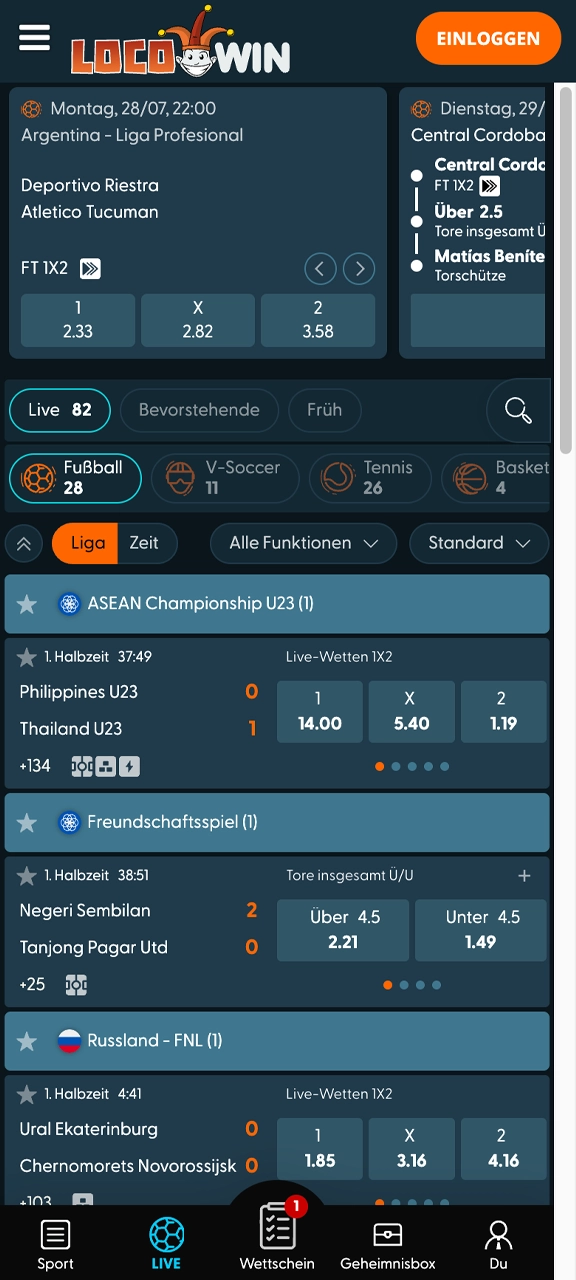The width and height of the screenshot is (576, 1280).
Task: Favorite the ASEAN Championship U23 league
Action: point(27,604)
